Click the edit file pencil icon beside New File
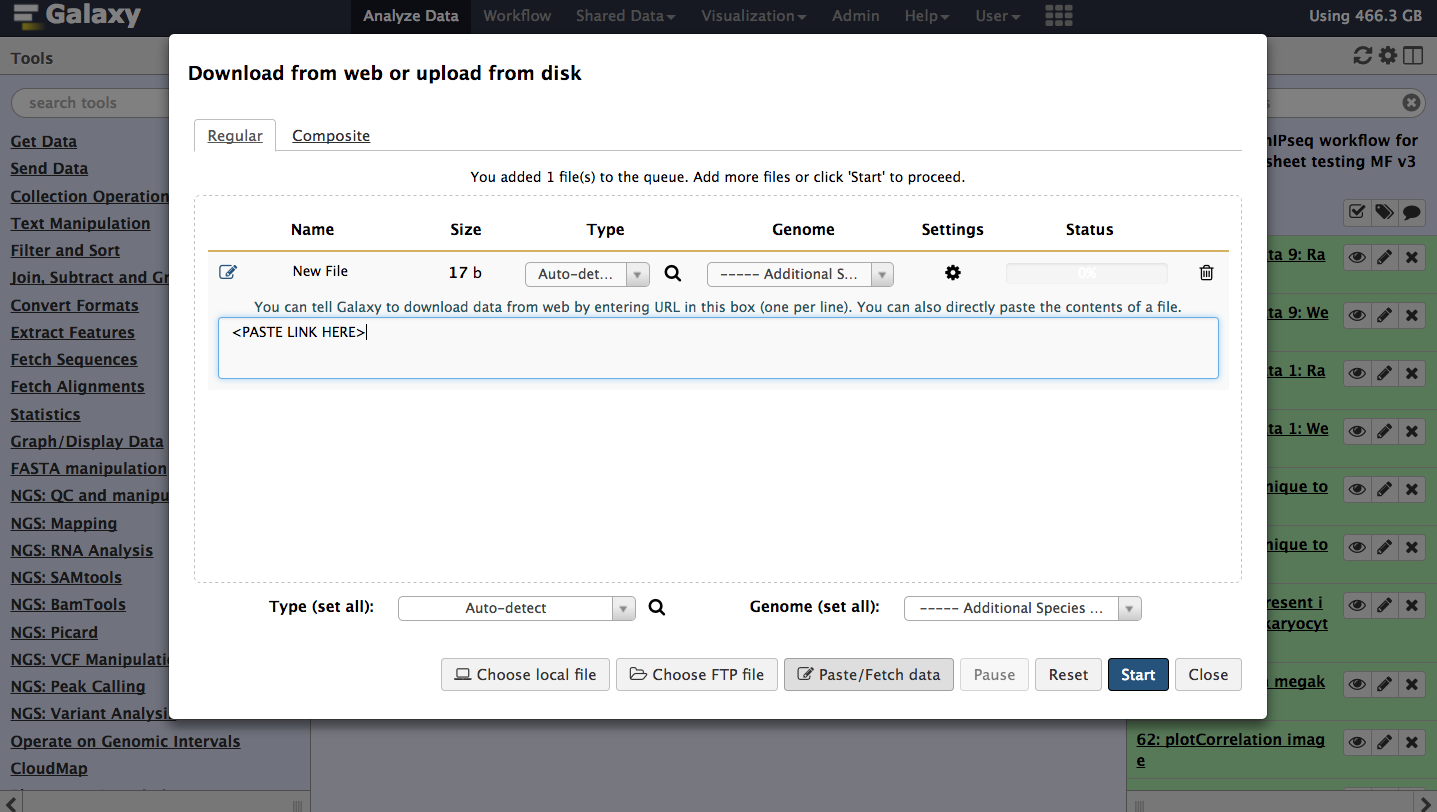The width and height of the screenshot is (1437, 812). pyautogui.click(x=228, y=272)
